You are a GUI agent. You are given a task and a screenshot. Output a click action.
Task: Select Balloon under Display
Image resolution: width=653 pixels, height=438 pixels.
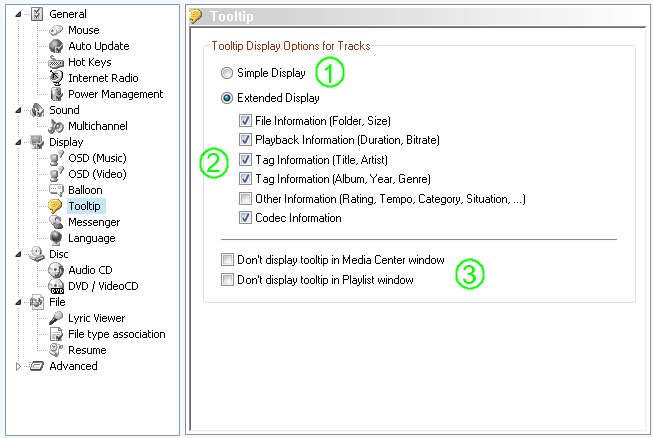point(85,190)
